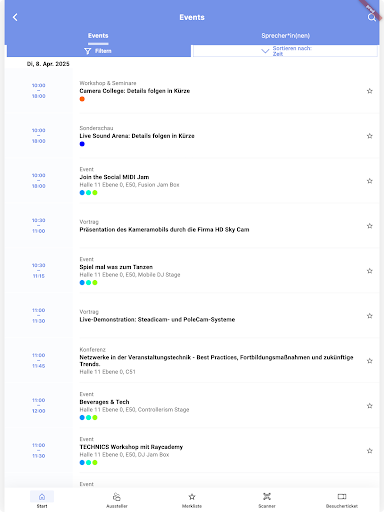384x512 pixels.
Task: Go back using the top-left arrow
Action: tap(15, 17)
